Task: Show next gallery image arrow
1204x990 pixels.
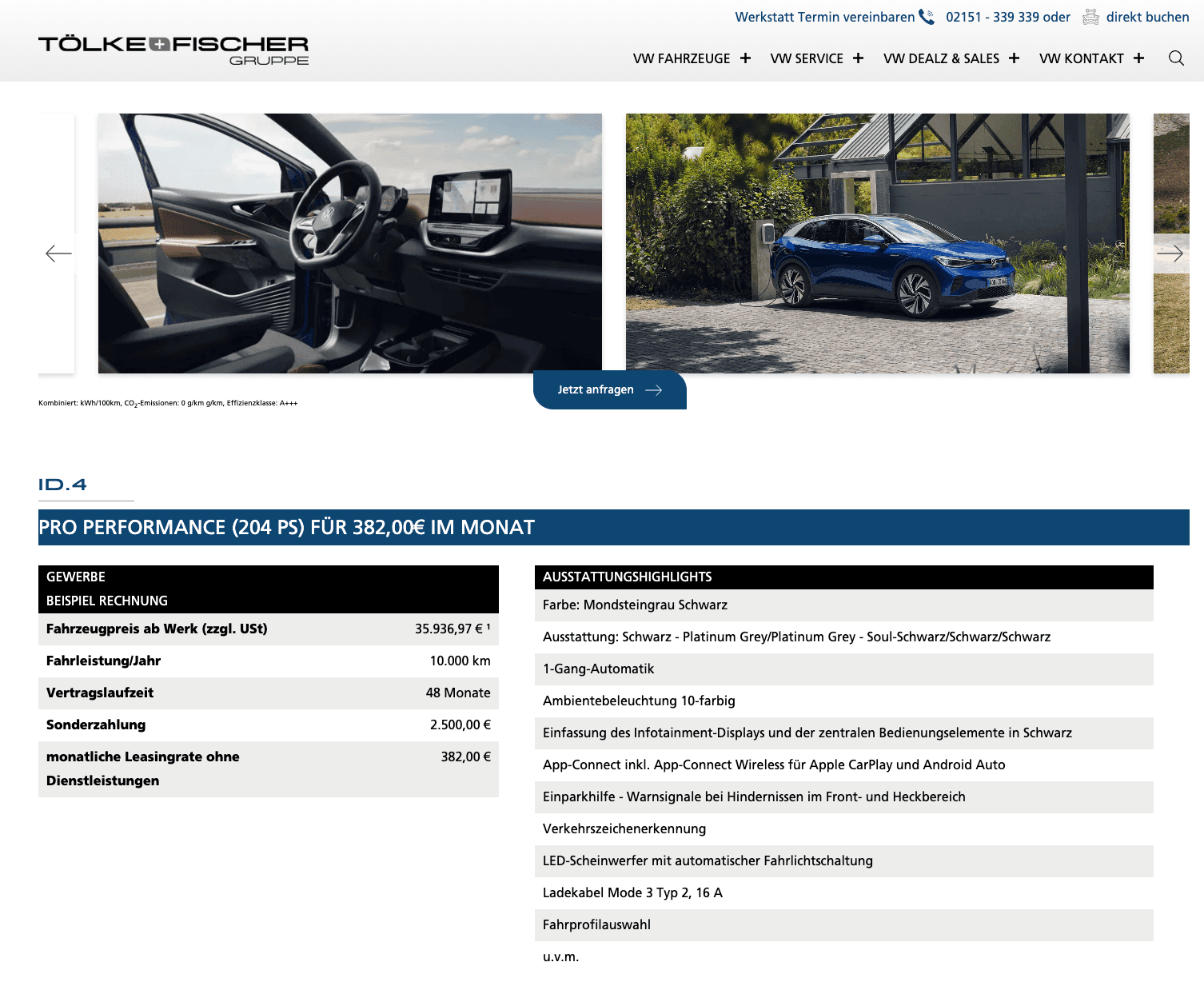Action: [x=1170, y=253]
